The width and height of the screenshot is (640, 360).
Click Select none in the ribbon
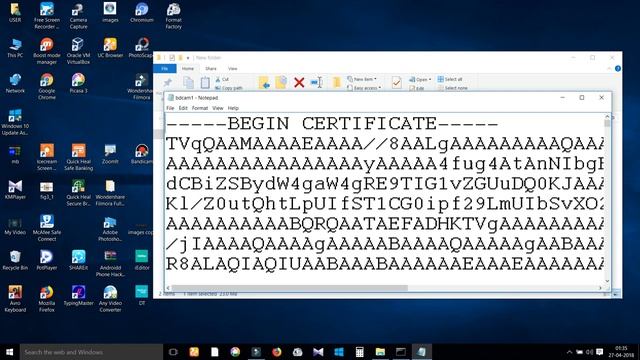pos(453,88)
